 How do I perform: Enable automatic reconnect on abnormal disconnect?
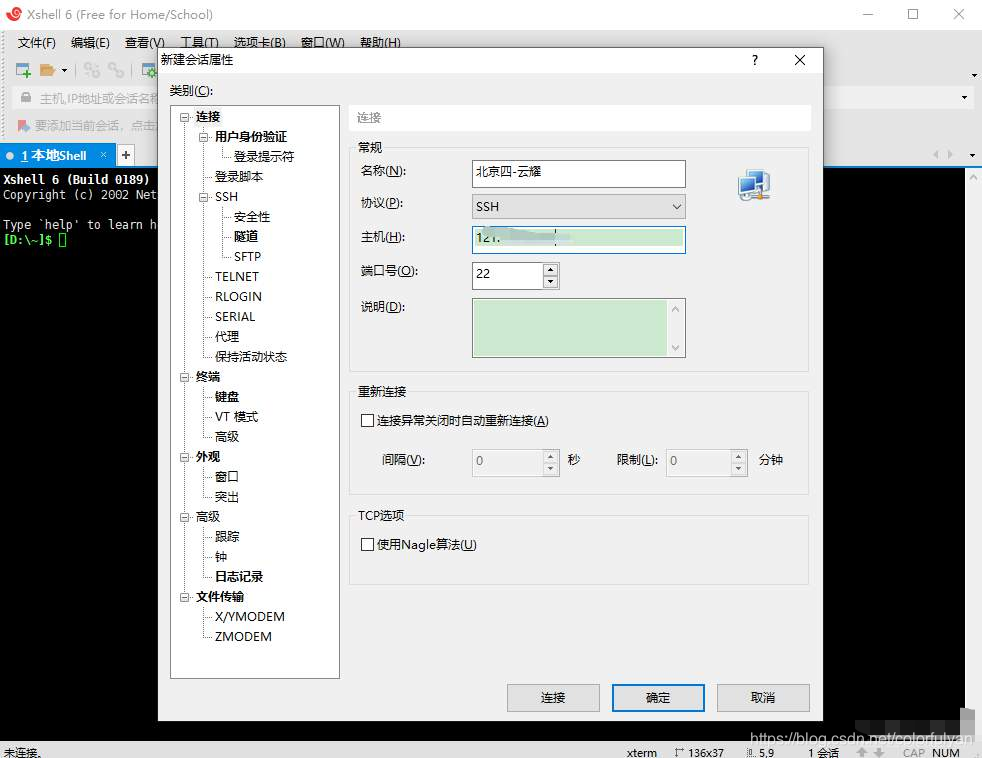coord(368,420)
